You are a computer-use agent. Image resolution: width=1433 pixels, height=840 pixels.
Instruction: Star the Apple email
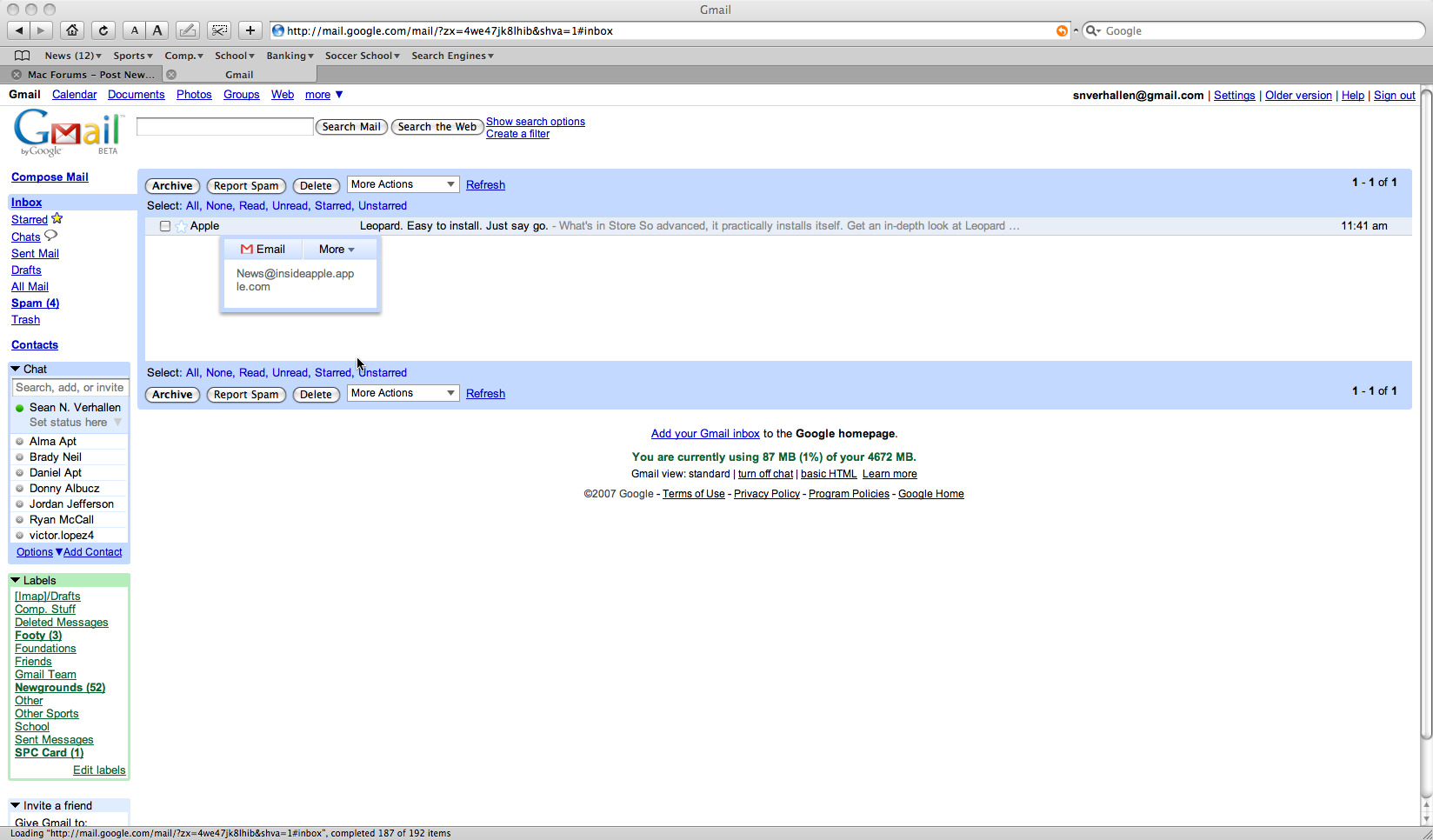[x=181, y=226]
